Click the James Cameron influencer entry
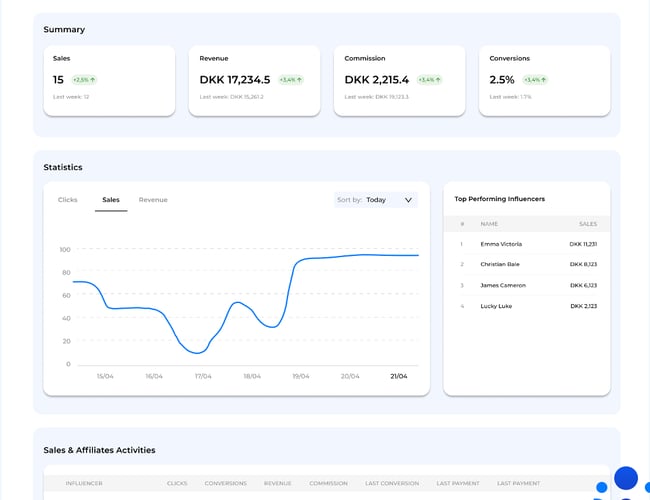 point(503,285)
